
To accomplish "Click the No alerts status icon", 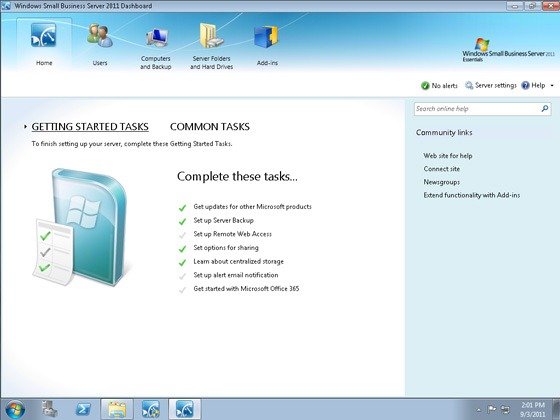I will 425,86.
